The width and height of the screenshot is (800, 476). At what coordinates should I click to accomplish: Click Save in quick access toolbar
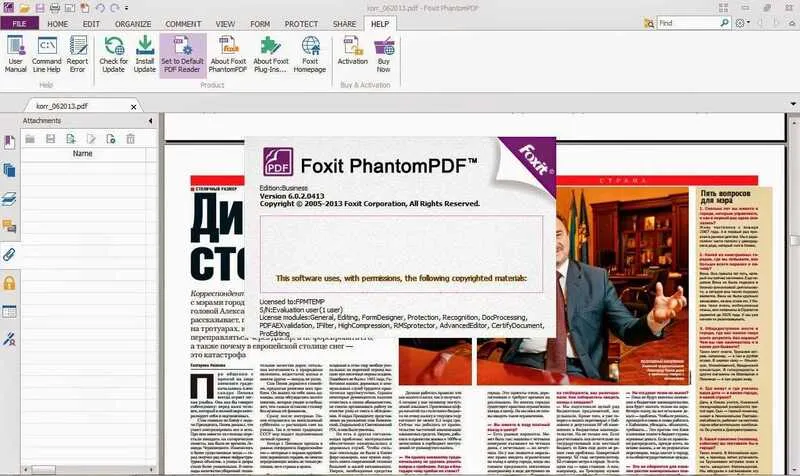40,8
